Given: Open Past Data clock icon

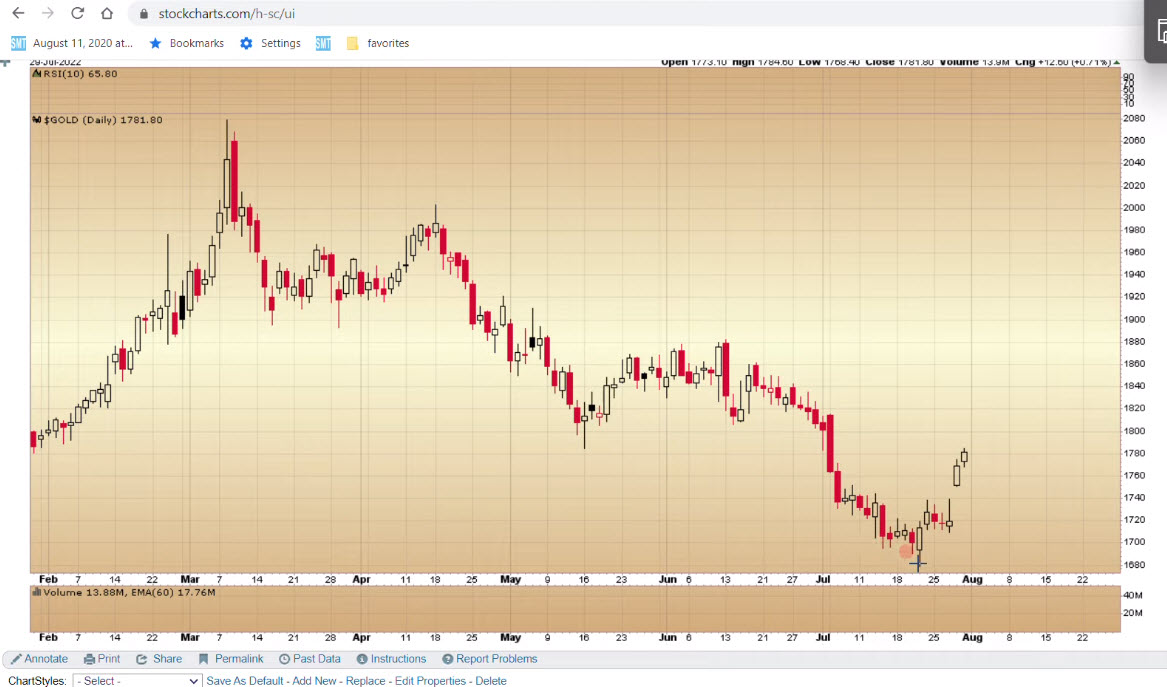Looking at the screenshot, I should [284, 659].
